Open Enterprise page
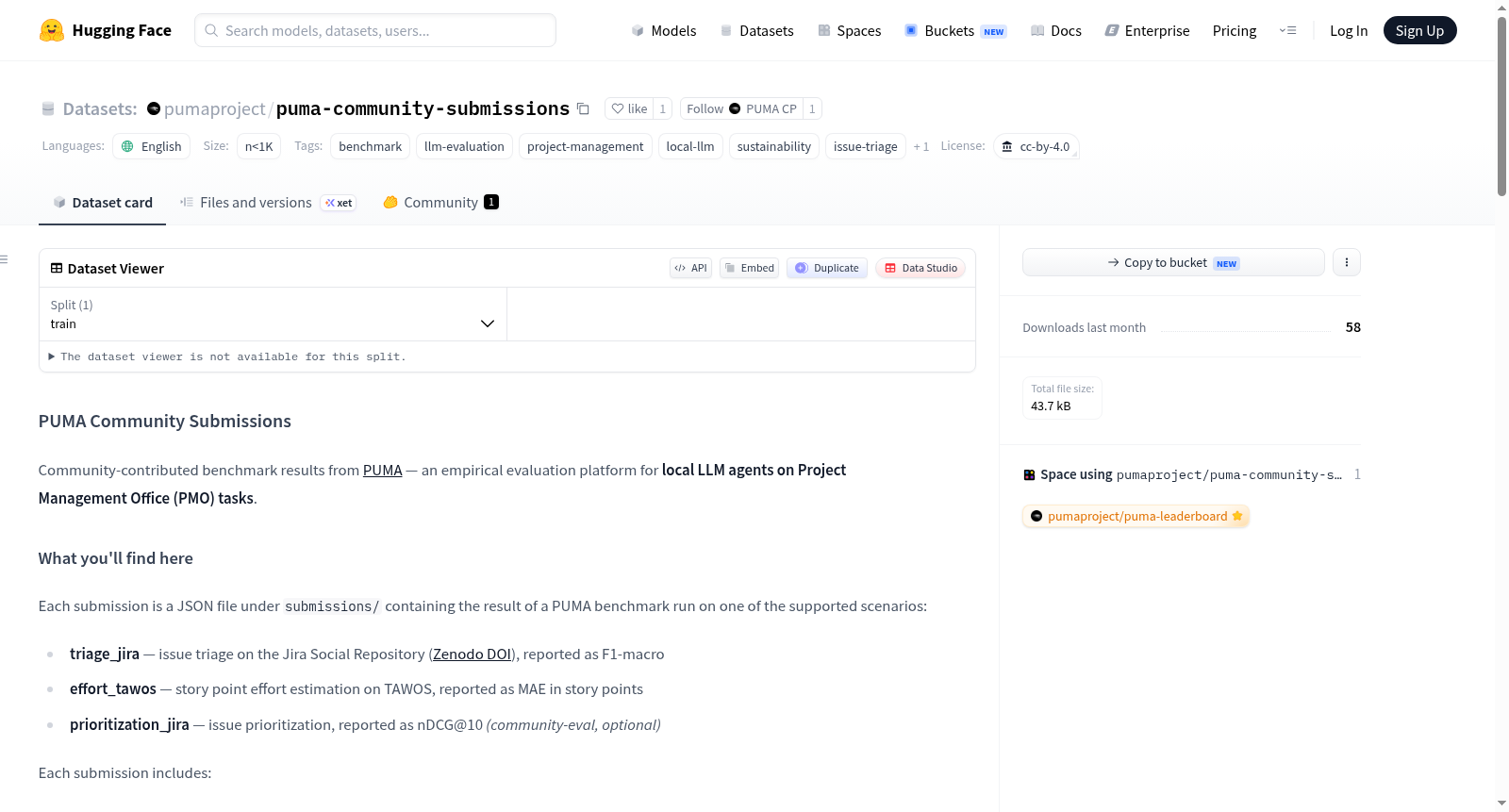This screenshot has width=1509, height=812. click(1147, 30)
